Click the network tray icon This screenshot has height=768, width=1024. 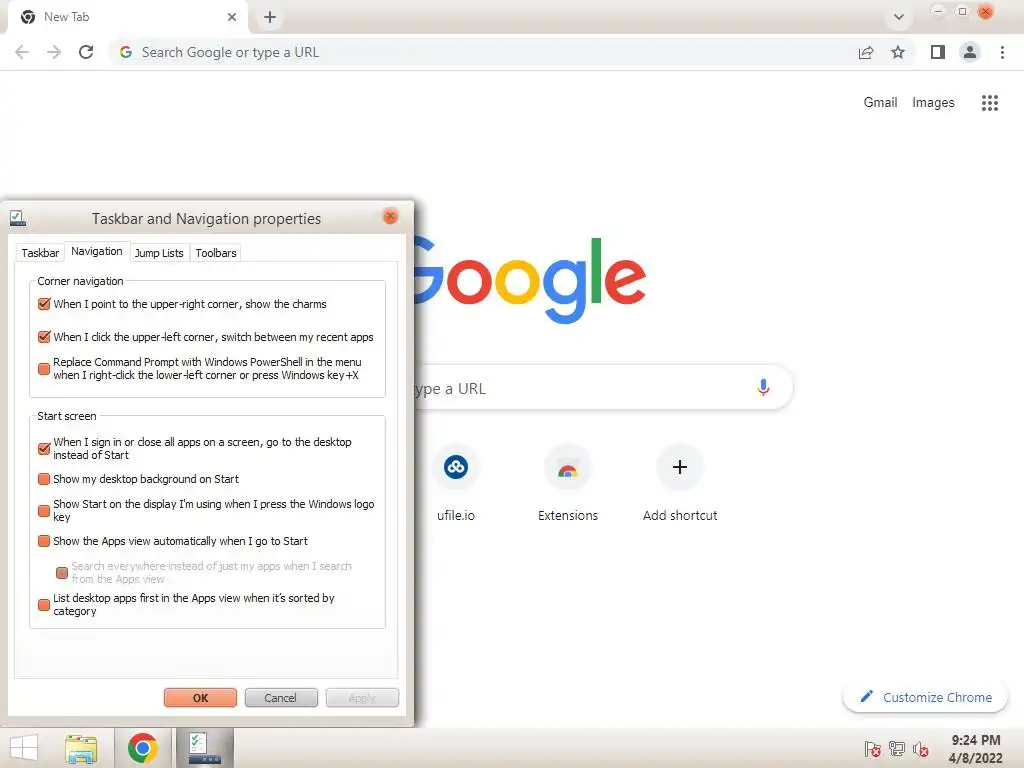(x=897, y=749)
